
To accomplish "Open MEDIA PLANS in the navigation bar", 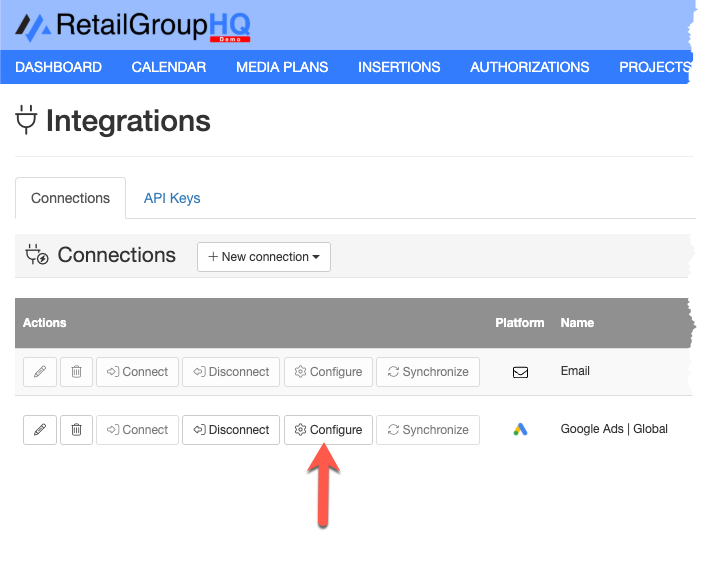I will coord(282,67).
